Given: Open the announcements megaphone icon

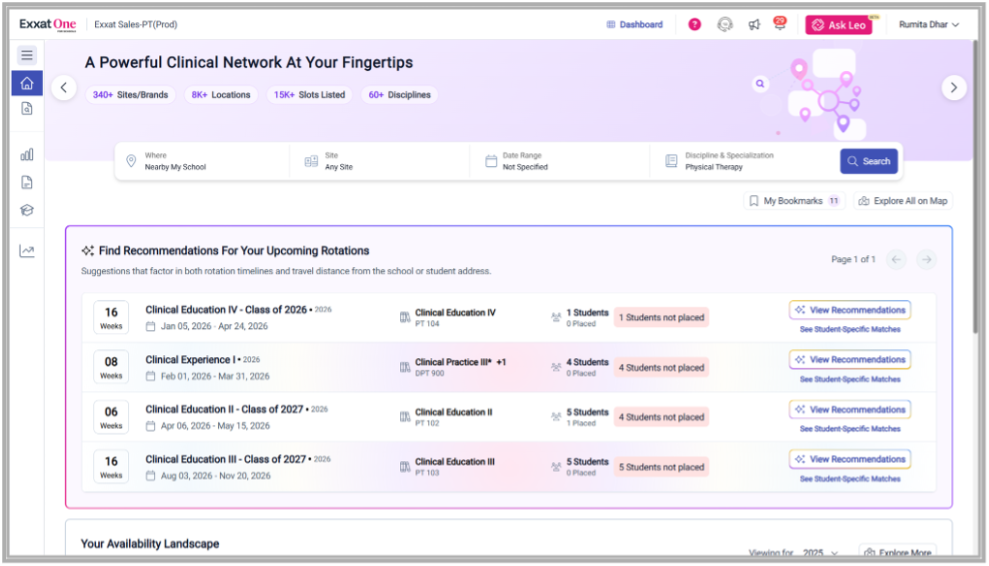Looking at the screenshot, I should pyautogui.click(x=754, y=25).
